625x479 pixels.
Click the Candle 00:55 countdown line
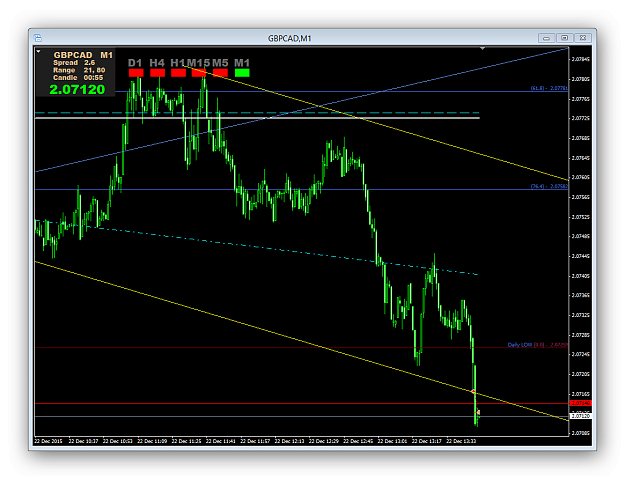pos(78,78)
